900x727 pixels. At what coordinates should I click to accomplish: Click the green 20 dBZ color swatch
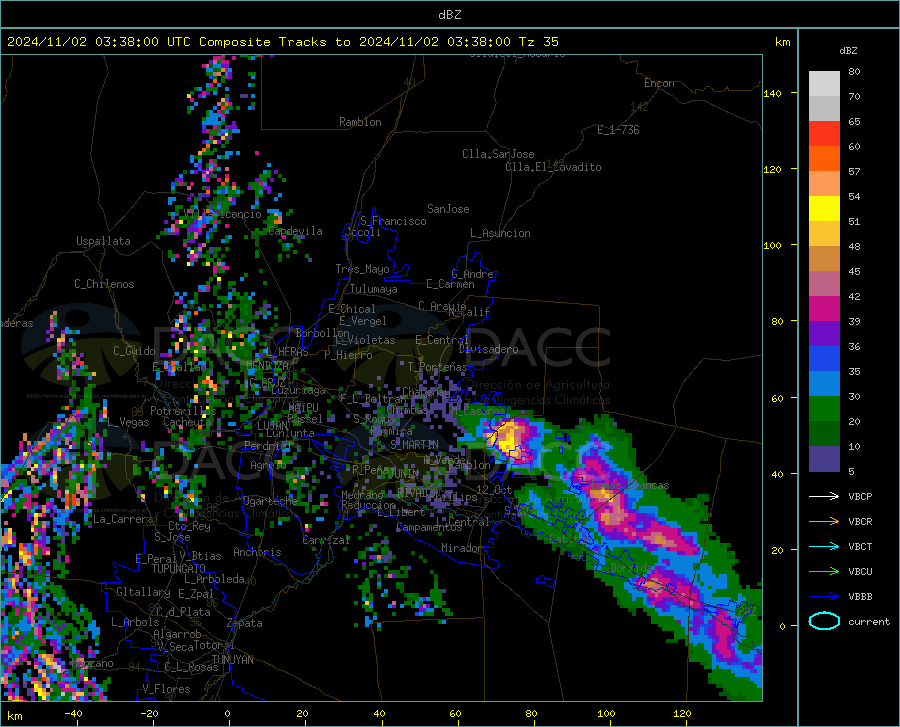click(824, 409)
